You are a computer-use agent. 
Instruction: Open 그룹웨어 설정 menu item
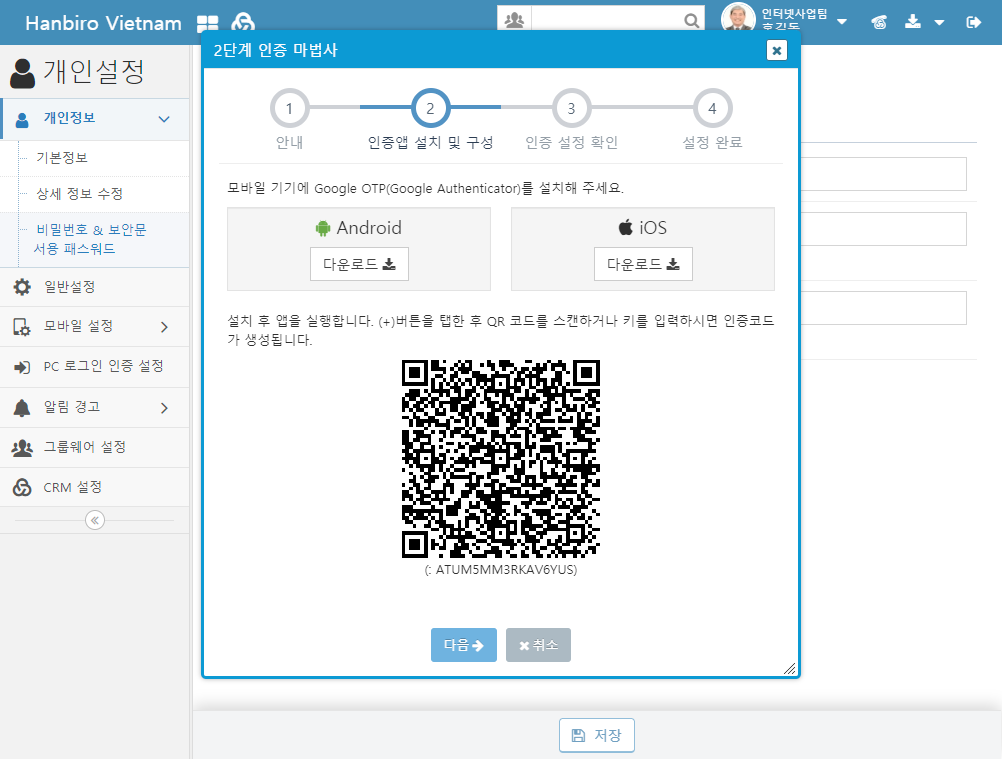[95, 447]
